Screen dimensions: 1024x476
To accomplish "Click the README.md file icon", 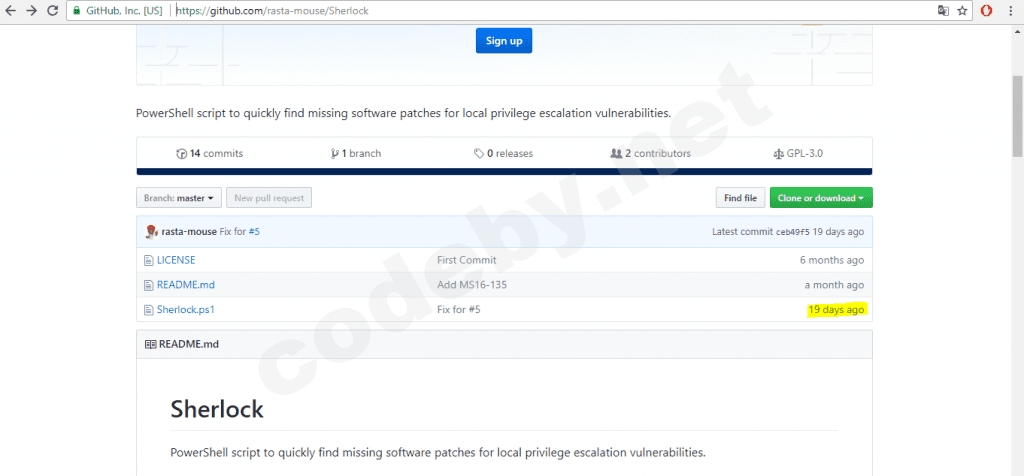I will pos(148,285).
